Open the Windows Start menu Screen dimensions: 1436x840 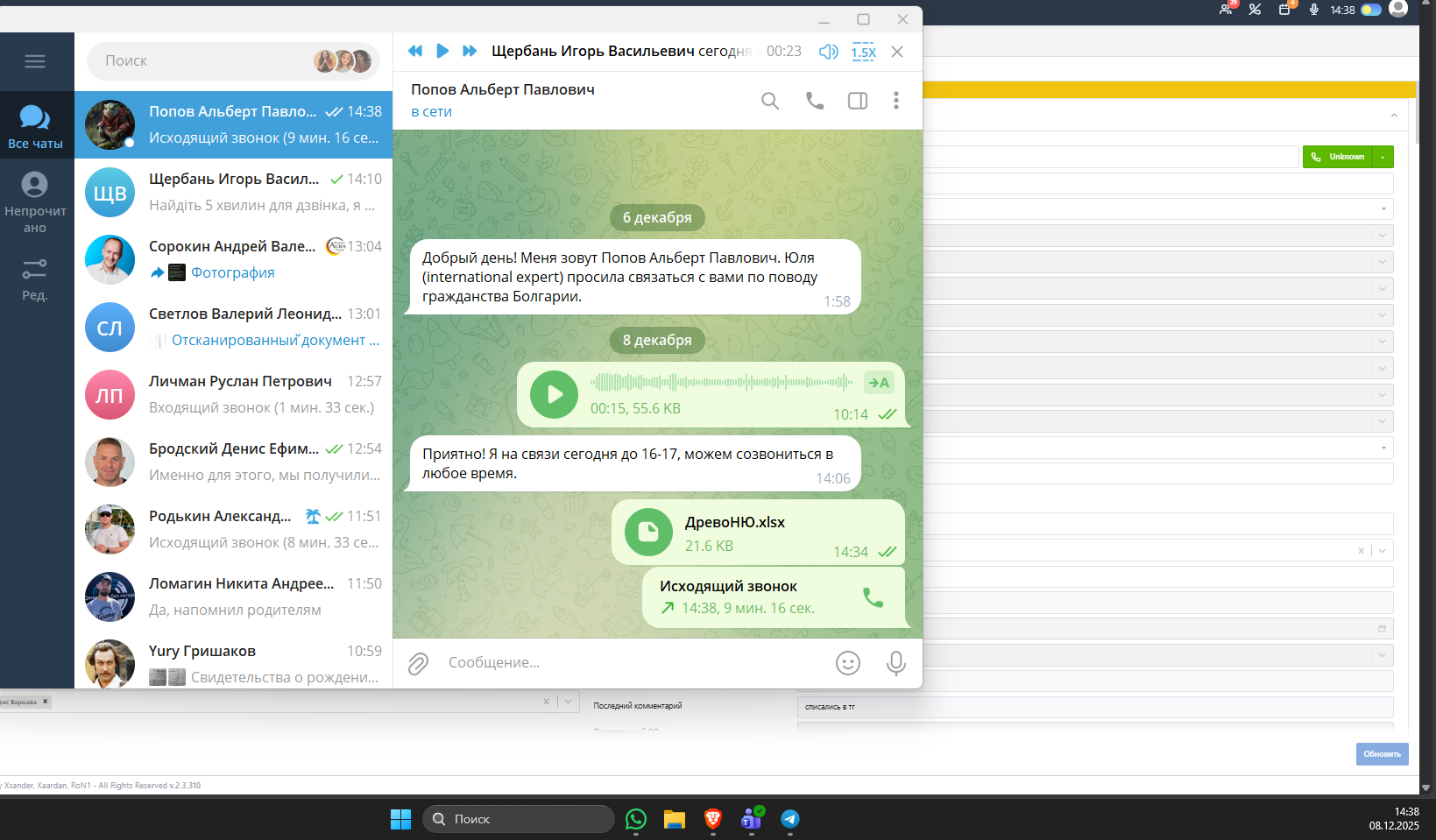point(400,819)
